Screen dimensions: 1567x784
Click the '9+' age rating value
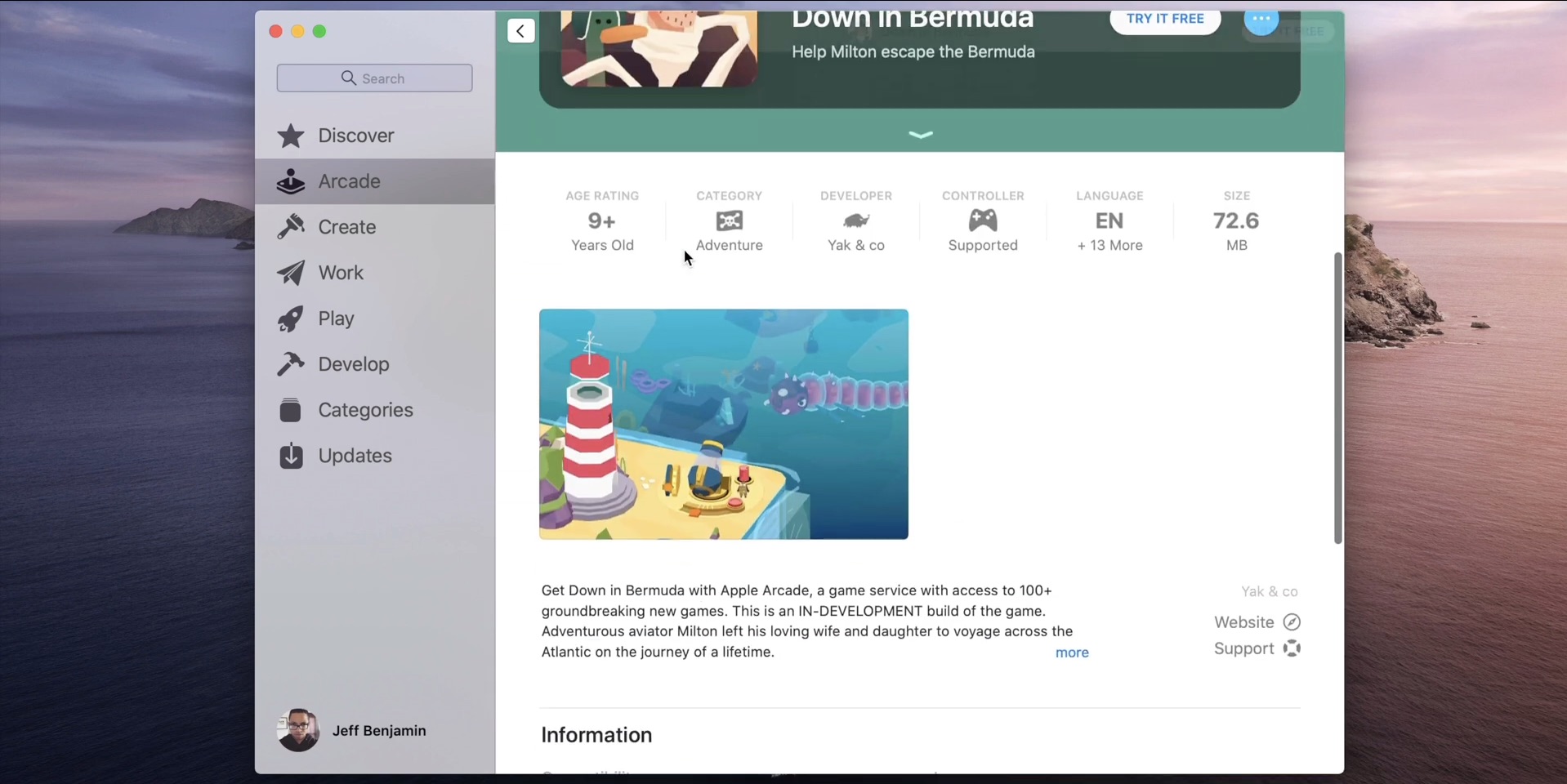[x=602, y=221]
